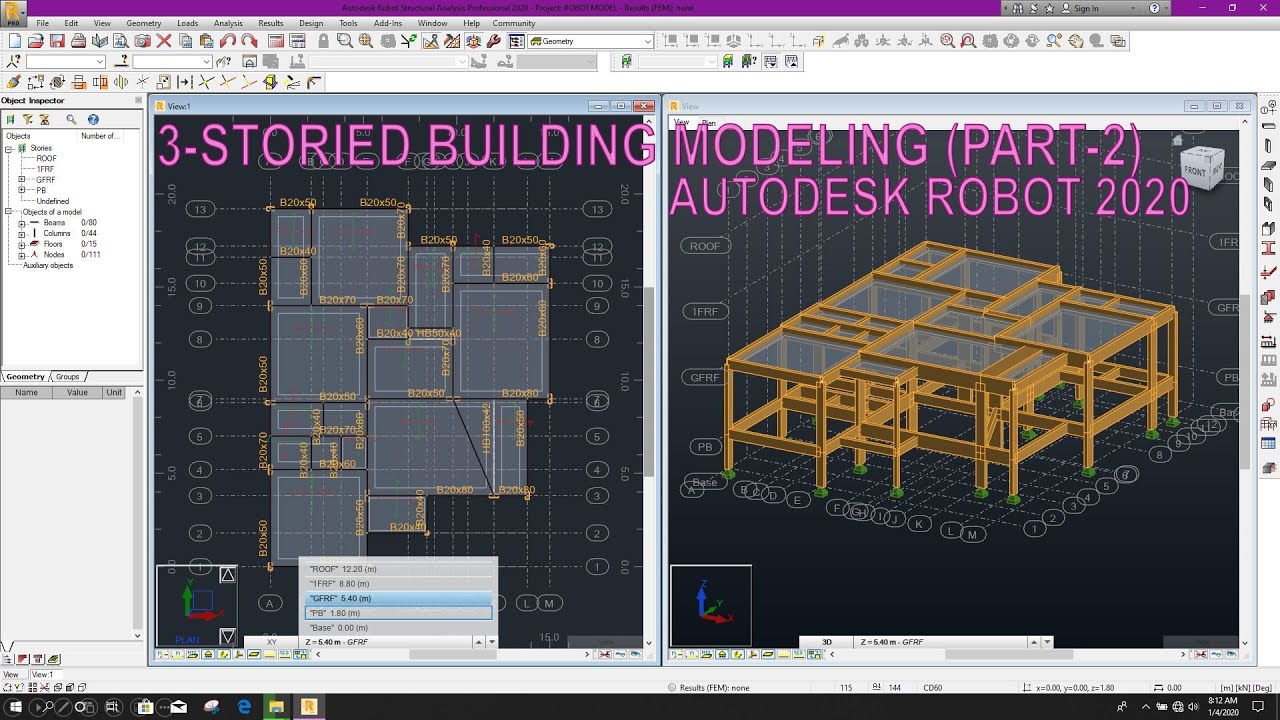Enable grid snap in the bottom snap bar
This screenshot has width=1280, height=720.
coord(300,653)
